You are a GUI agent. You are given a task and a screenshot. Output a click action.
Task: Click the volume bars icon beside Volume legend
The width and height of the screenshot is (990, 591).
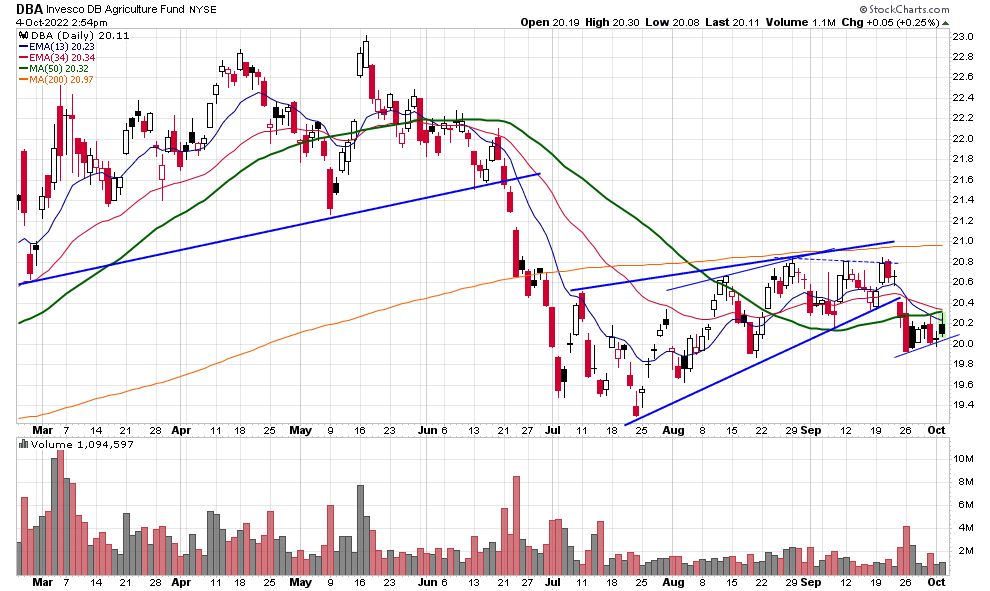pyautogui.click(x=24, y=445)
